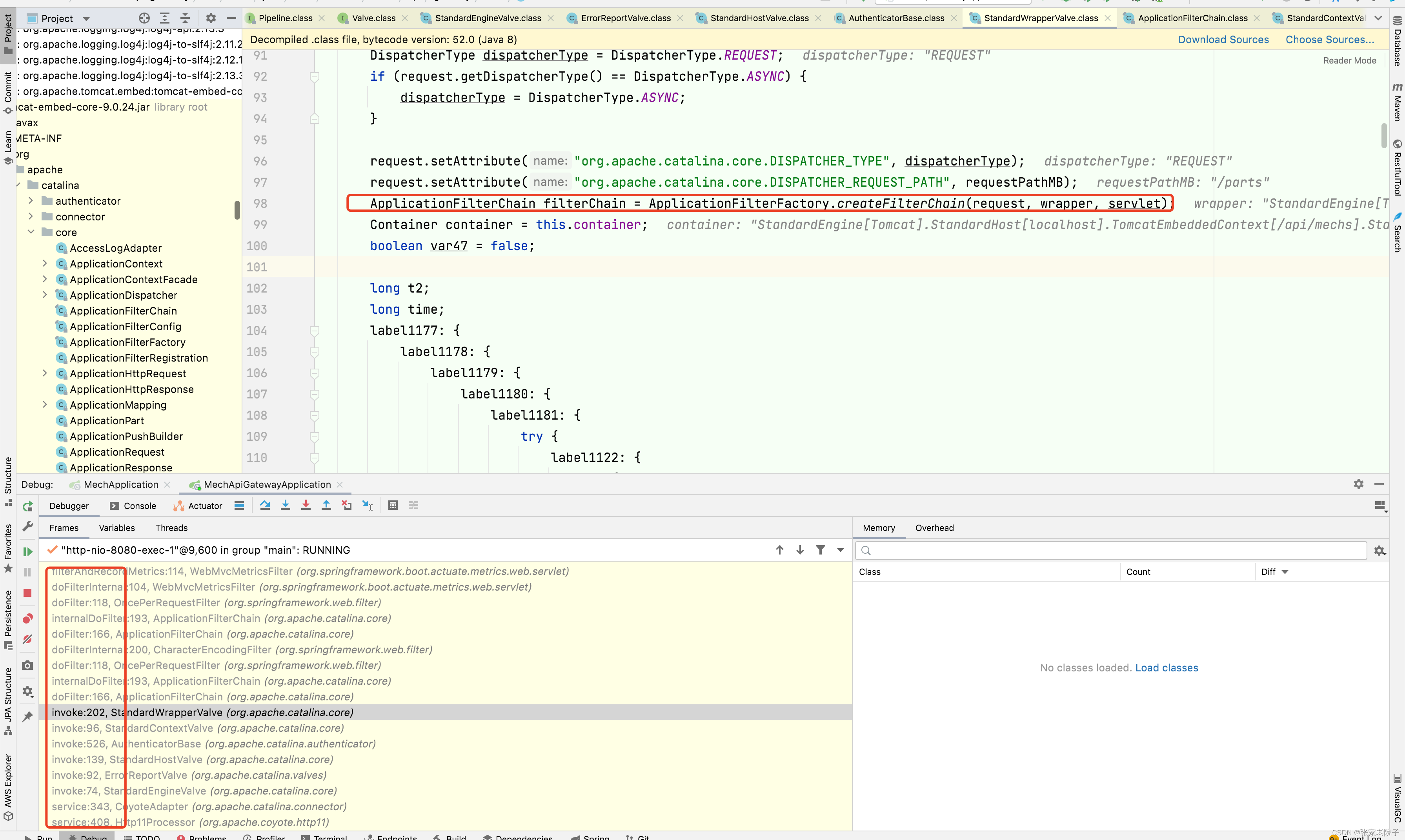Click the View Breakpoints double-red-dot icon
The image size is (1405, 840).
click(x=27, y=618)
